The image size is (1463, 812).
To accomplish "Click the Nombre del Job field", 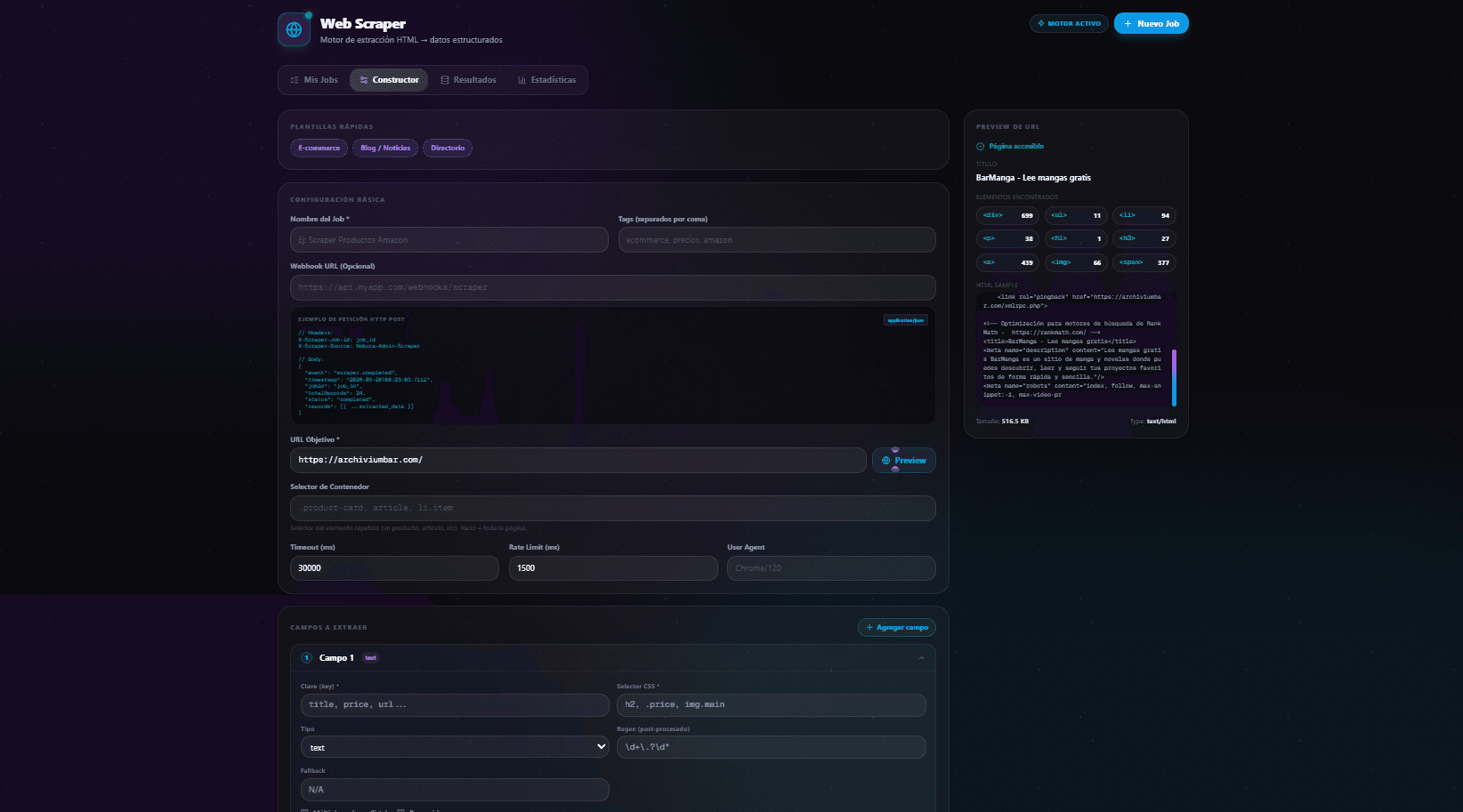I will pyautogui.click(x=449, y=240).
